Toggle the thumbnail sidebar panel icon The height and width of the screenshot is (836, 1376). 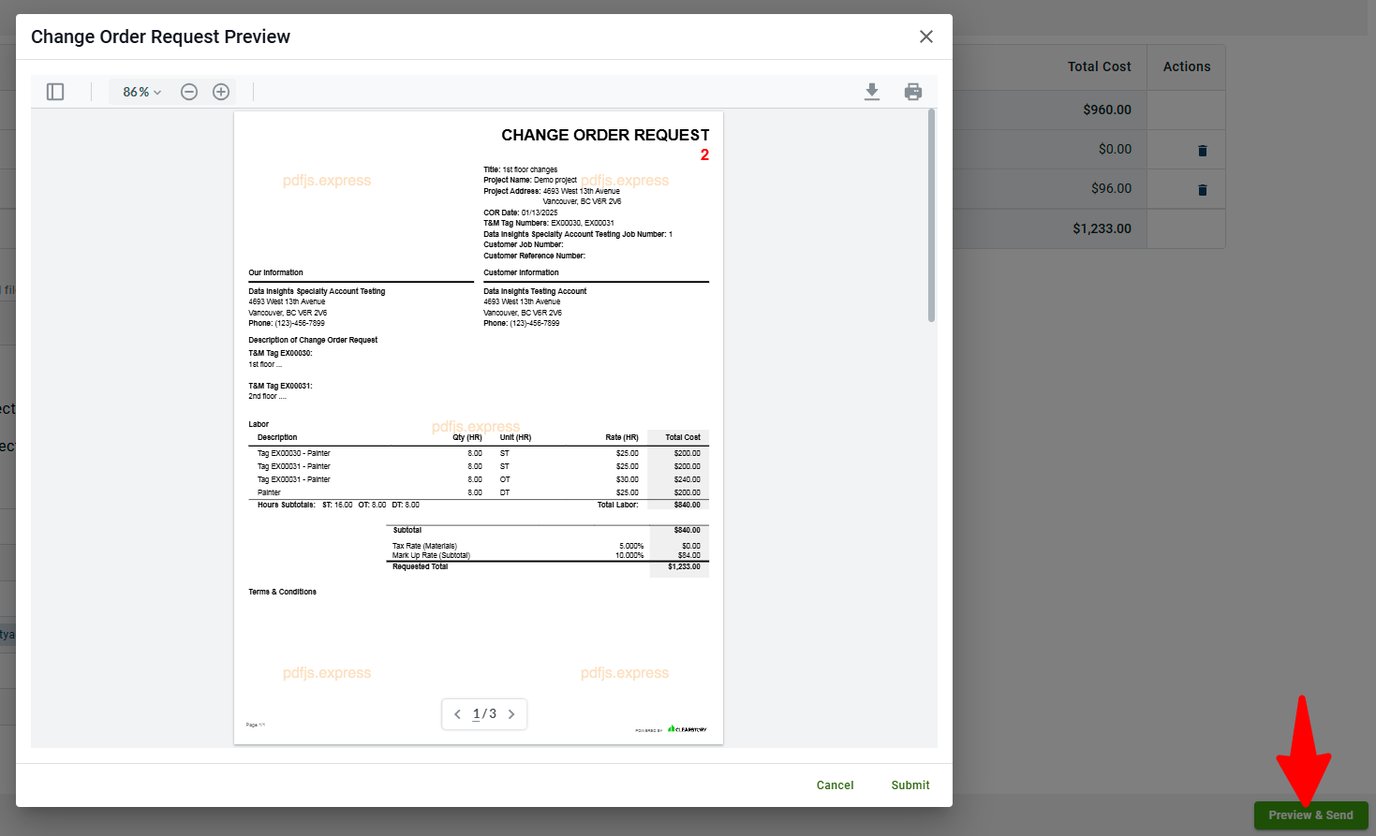click(55, 91)
